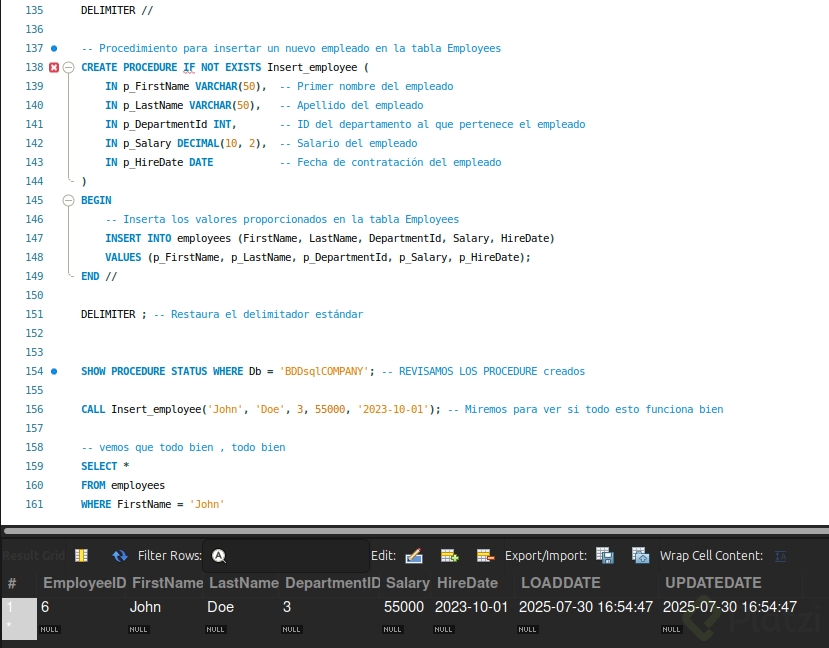Click the SHOW PROCEDURE STATUS statement

228,371
